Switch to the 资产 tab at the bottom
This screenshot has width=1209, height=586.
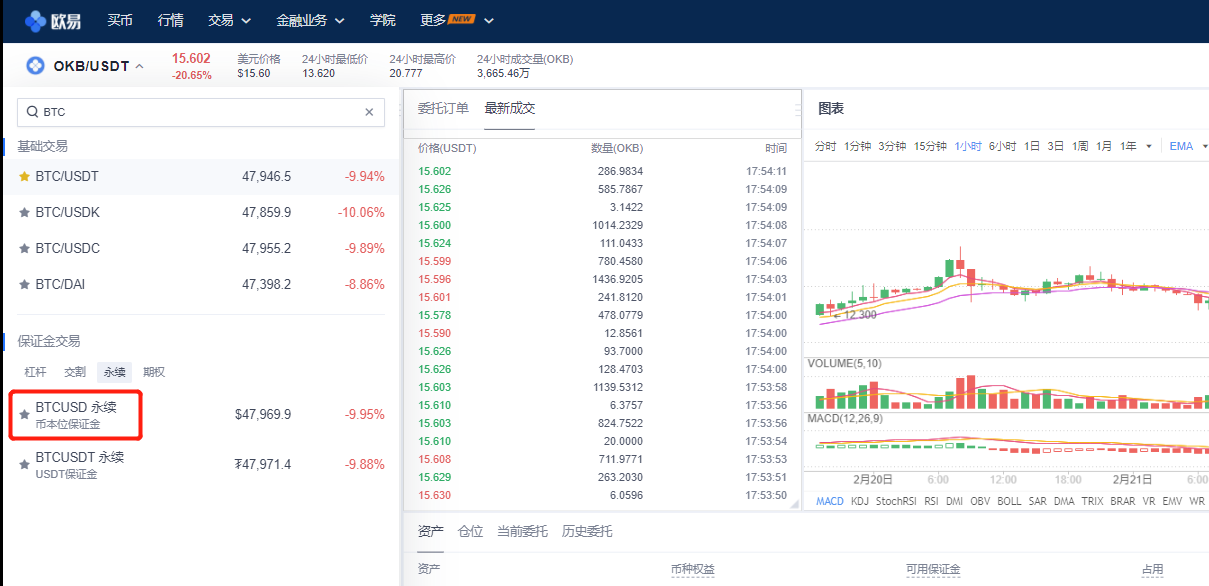coord(430,531)
